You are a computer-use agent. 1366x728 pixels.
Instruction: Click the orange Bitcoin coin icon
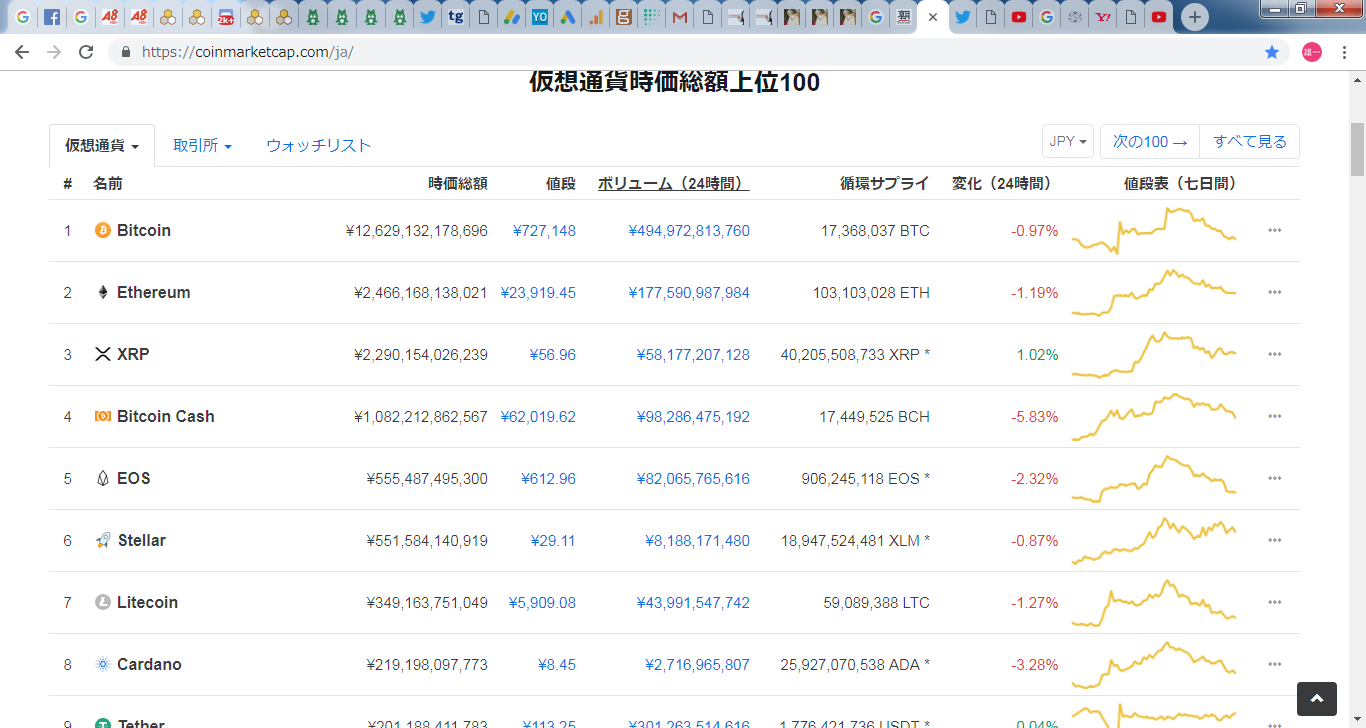pos(102,230)
